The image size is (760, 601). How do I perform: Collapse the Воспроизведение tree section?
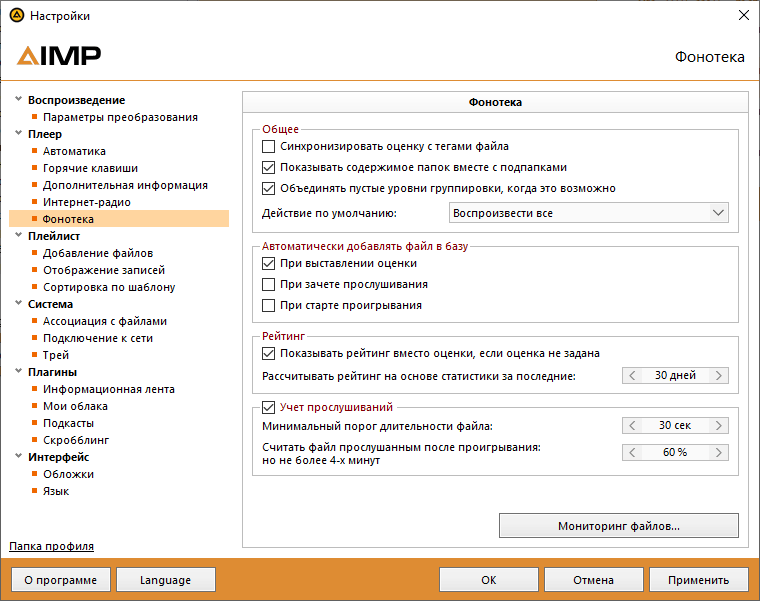tap(18, 100)
